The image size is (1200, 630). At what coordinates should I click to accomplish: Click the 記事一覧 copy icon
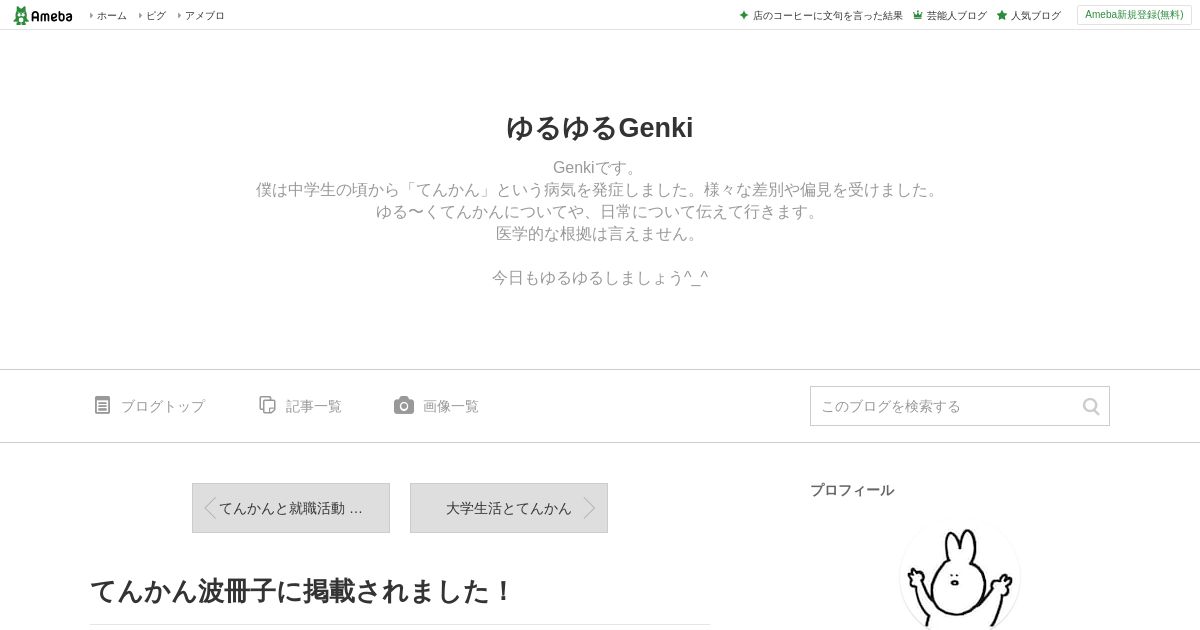click(267, 405)
